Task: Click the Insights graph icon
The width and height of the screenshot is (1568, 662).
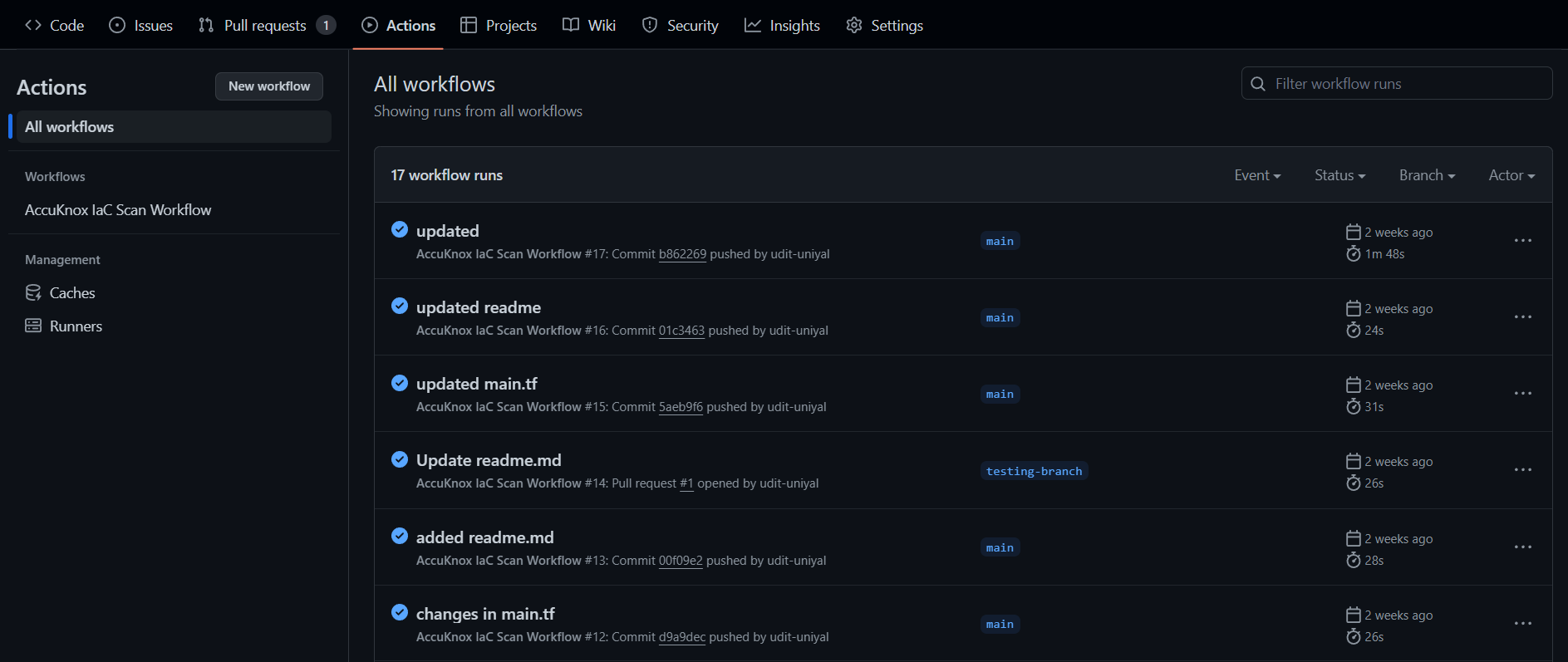Action: point(753,25)
